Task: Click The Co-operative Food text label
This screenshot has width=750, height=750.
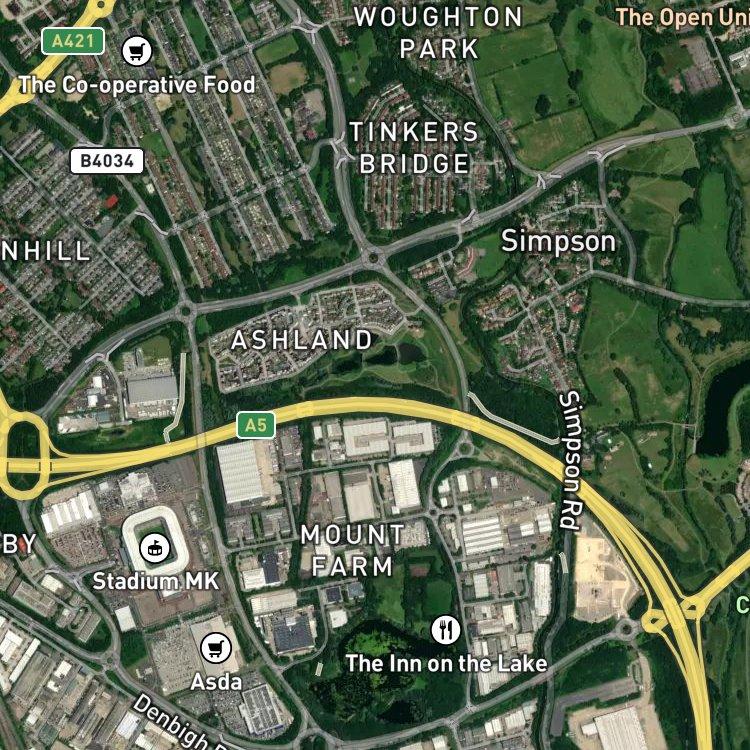Action: (137, 85)
